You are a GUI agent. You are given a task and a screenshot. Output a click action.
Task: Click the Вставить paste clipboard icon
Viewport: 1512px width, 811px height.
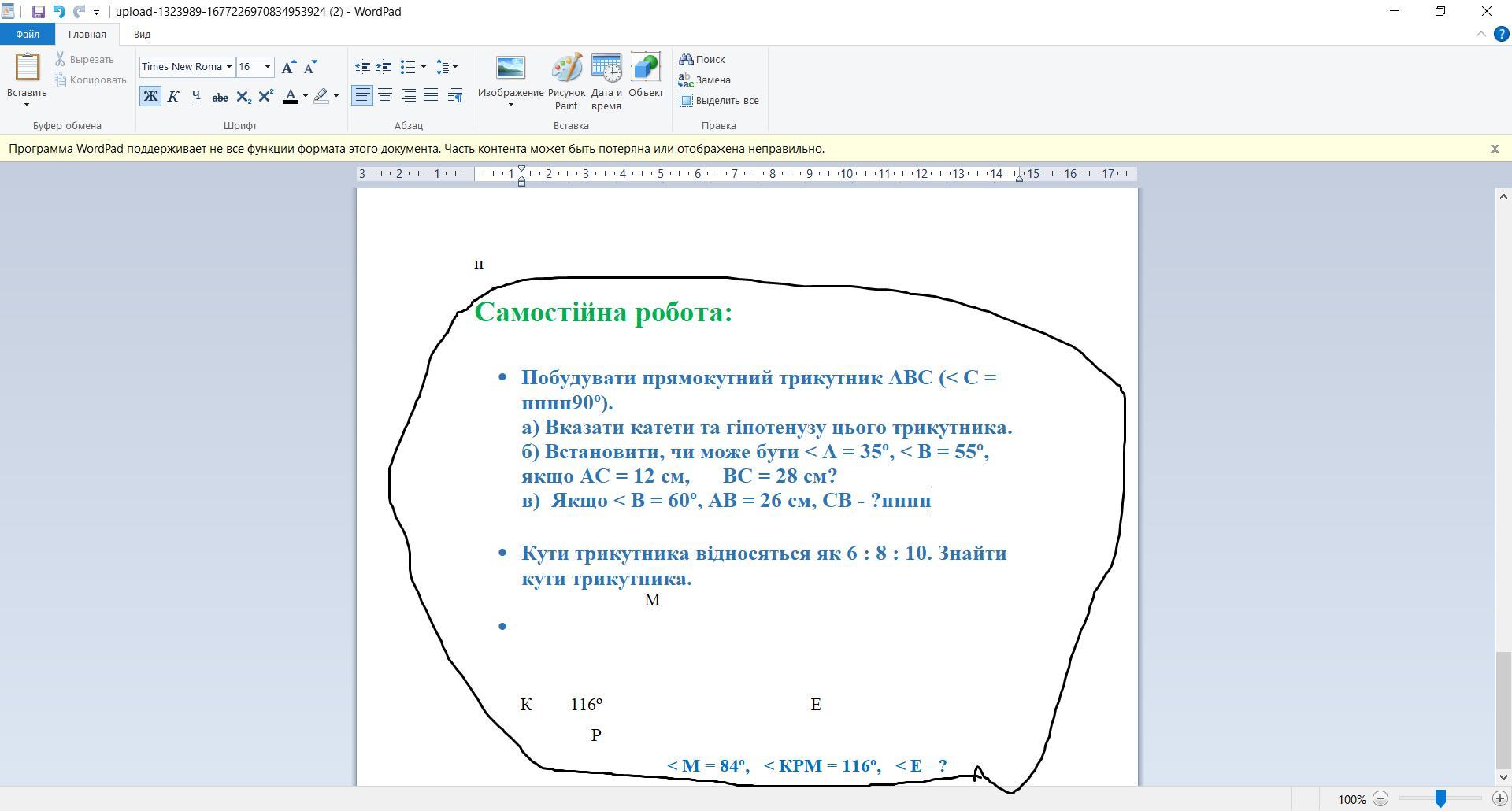(27, 68)
